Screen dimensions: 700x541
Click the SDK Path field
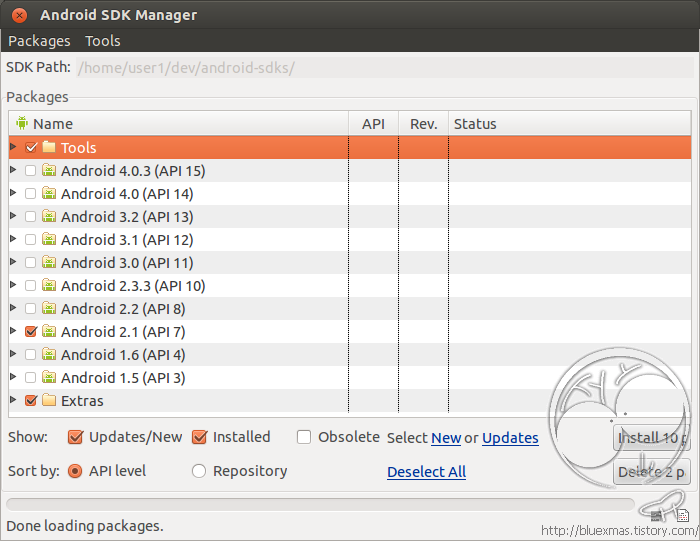tap(385, 68)
